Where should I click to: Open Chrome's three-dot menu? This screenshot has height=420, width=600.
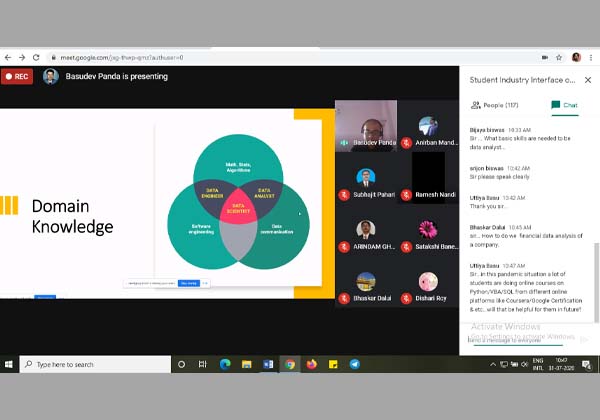[x=591, y=57]
